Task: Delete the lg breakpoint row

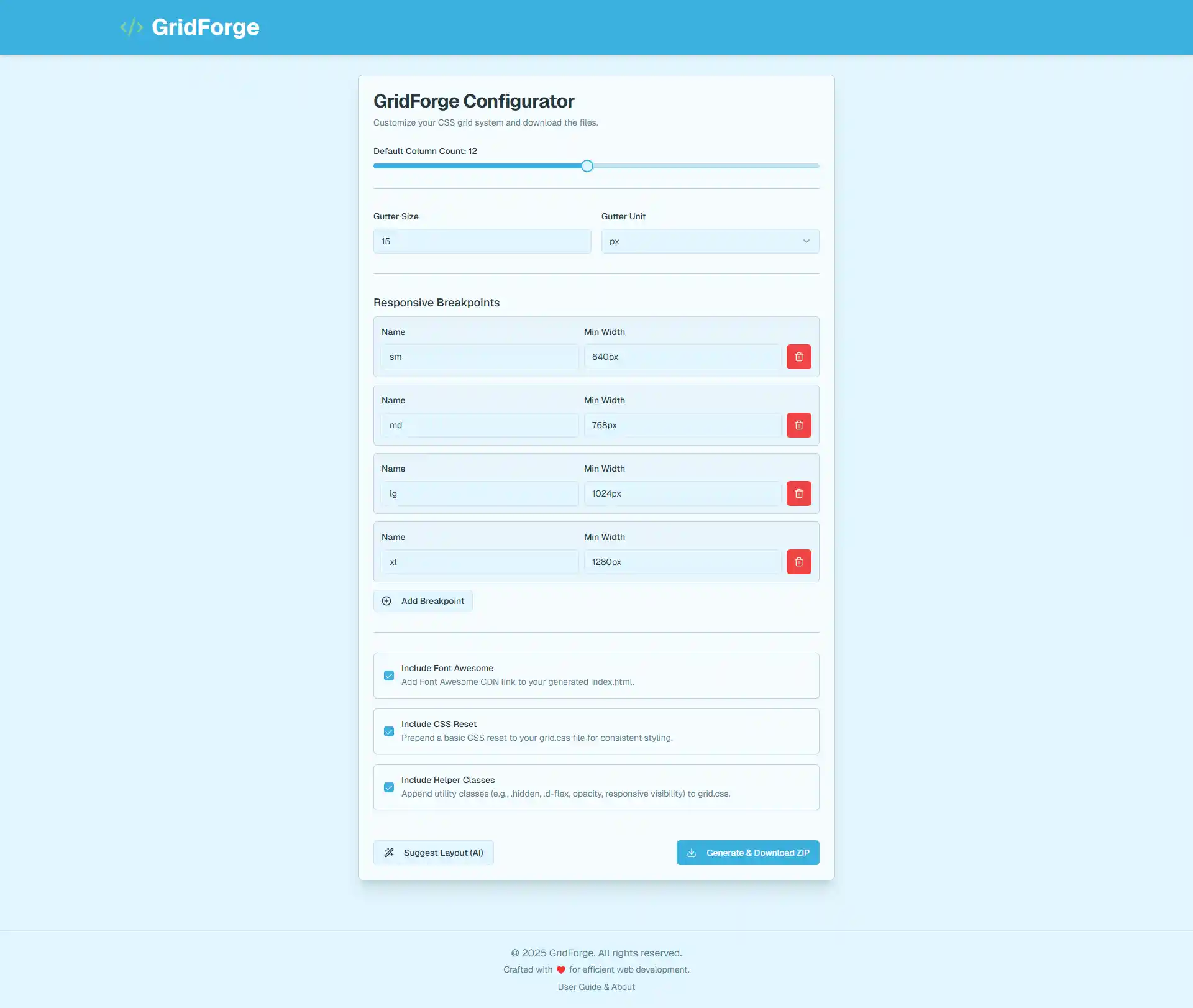Action: pos(798,493)
